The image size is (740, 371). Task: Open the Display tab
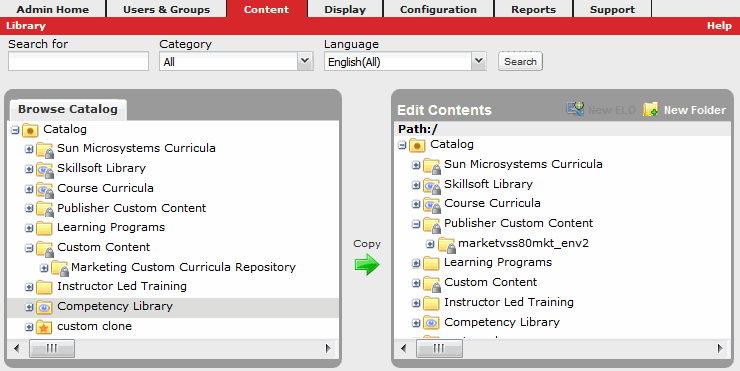345,9
